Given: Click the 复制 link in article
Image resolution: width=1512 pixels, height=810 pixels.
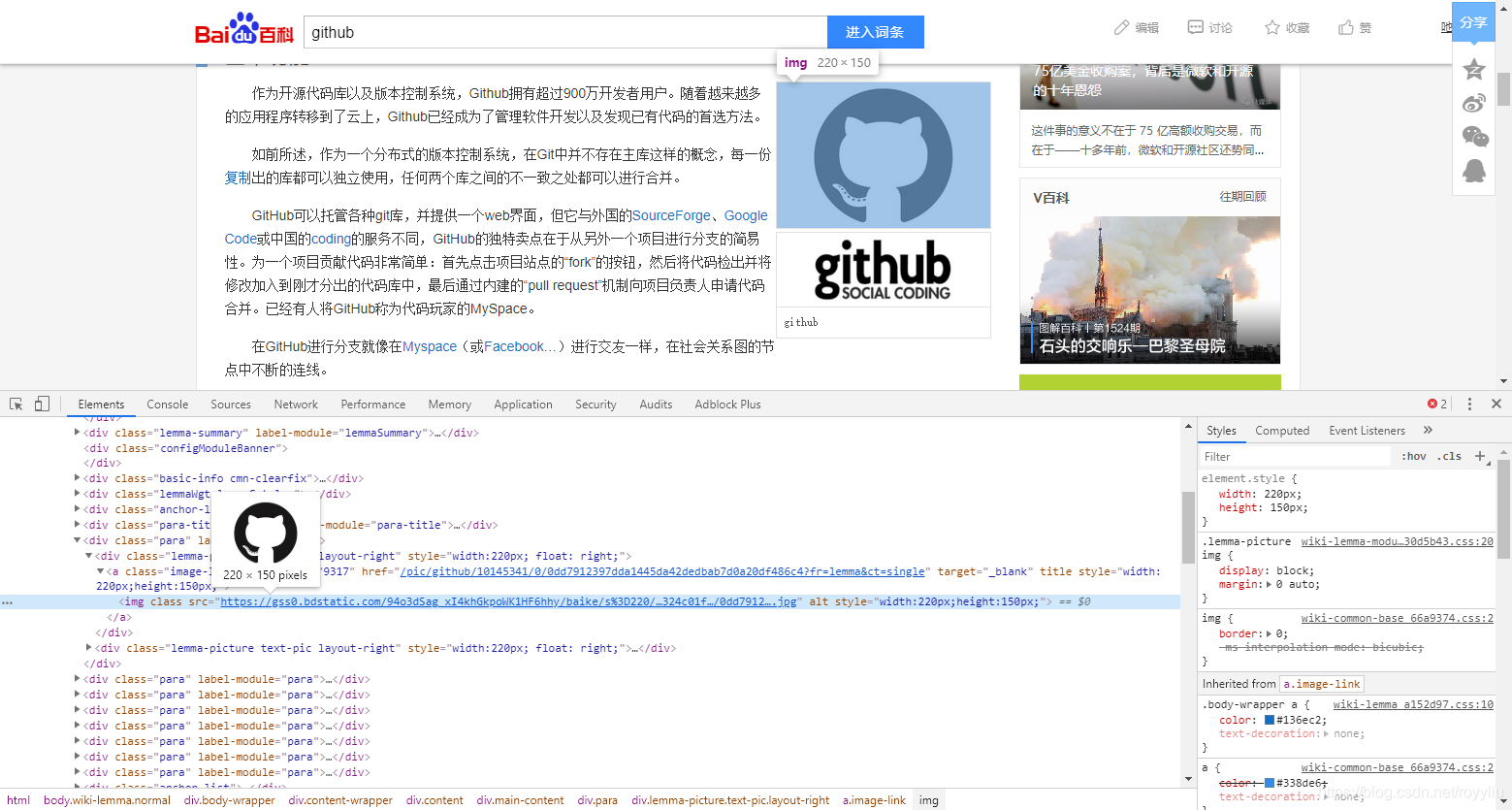Looking at the screenshot, I should click(239, 178).
